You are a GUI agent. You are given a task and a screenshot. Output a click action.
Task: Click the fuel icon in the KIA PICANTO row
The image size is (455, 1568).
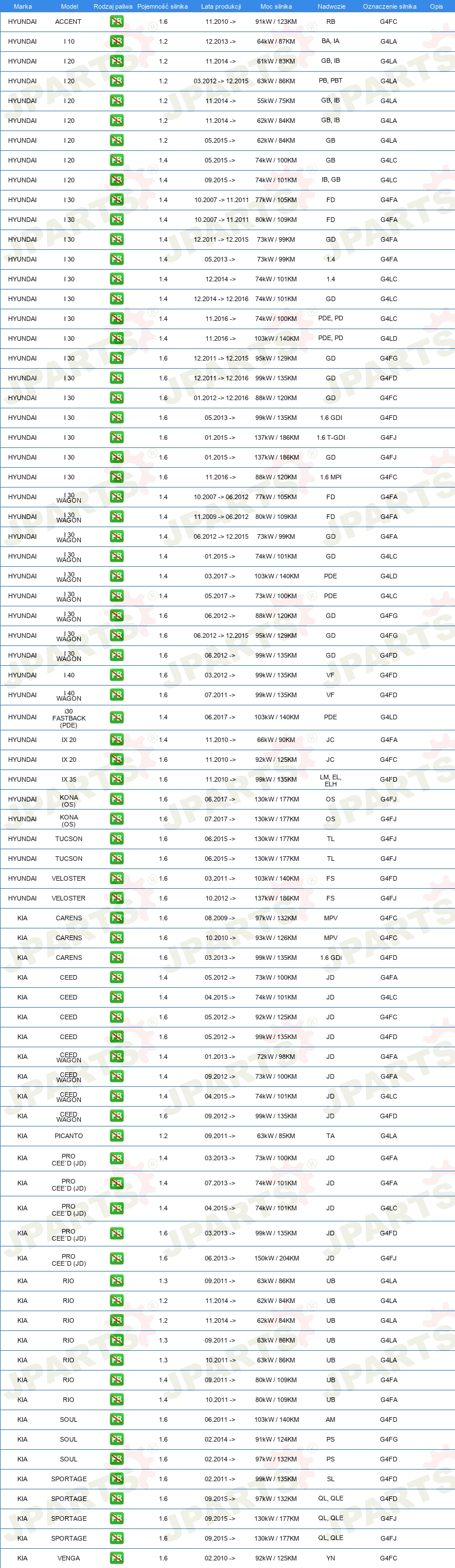[x=116, y=1136]
